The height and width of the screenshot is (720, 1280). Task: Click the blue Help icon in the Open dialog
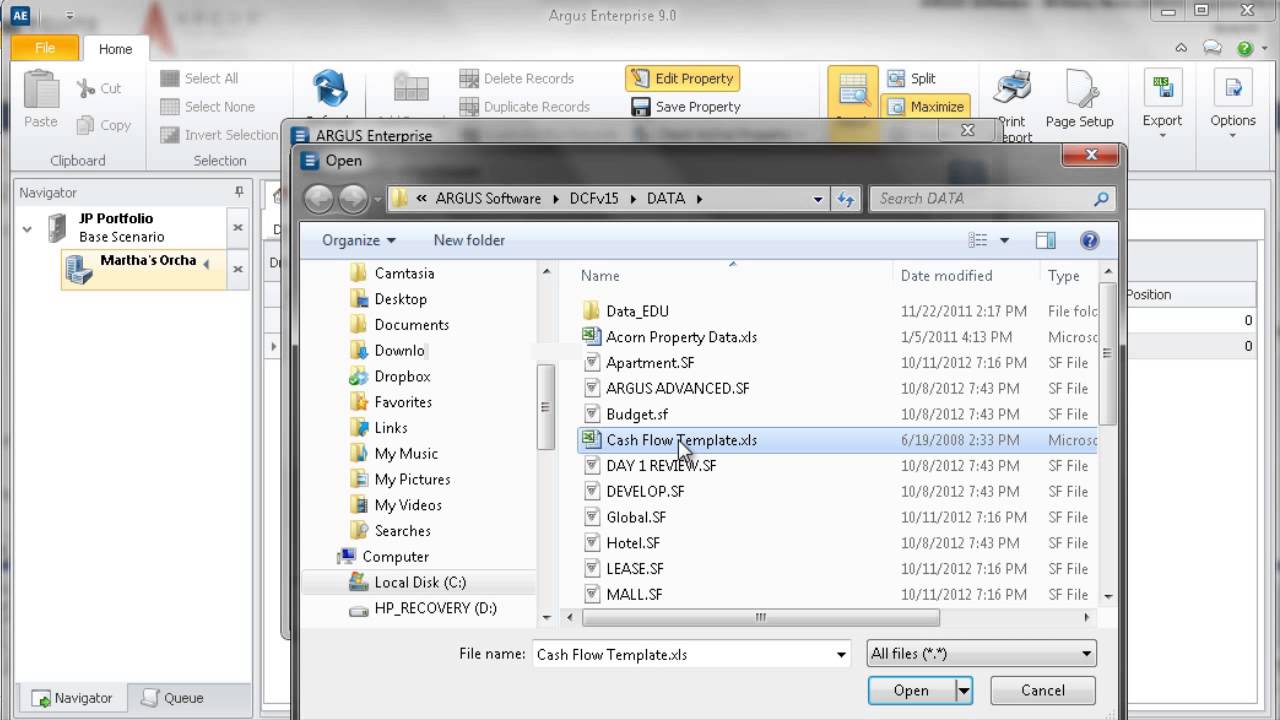click(1090, 240)
